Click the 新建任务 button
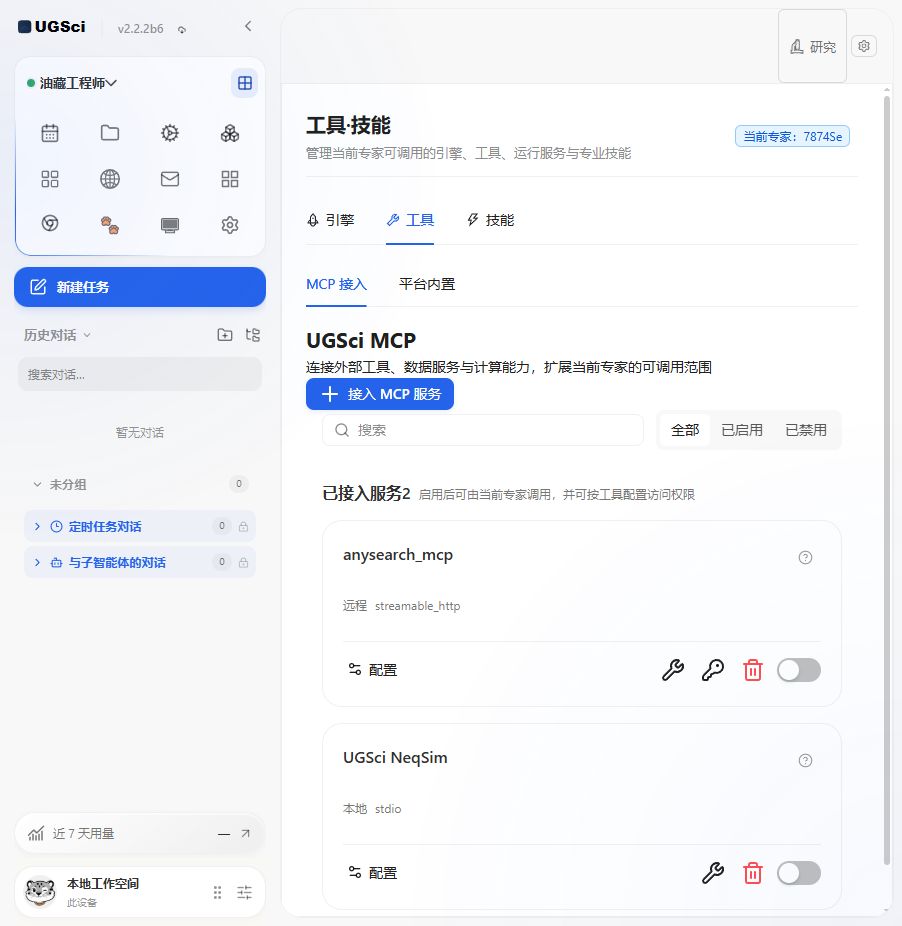The image size is (902, 926). [140, 287]
